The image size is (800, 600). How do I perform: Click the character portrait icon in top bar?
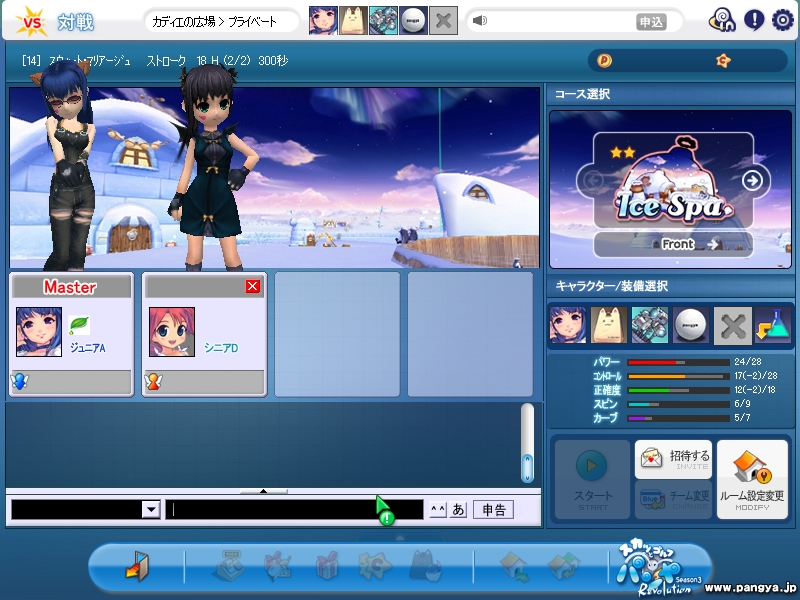(323, 20)
